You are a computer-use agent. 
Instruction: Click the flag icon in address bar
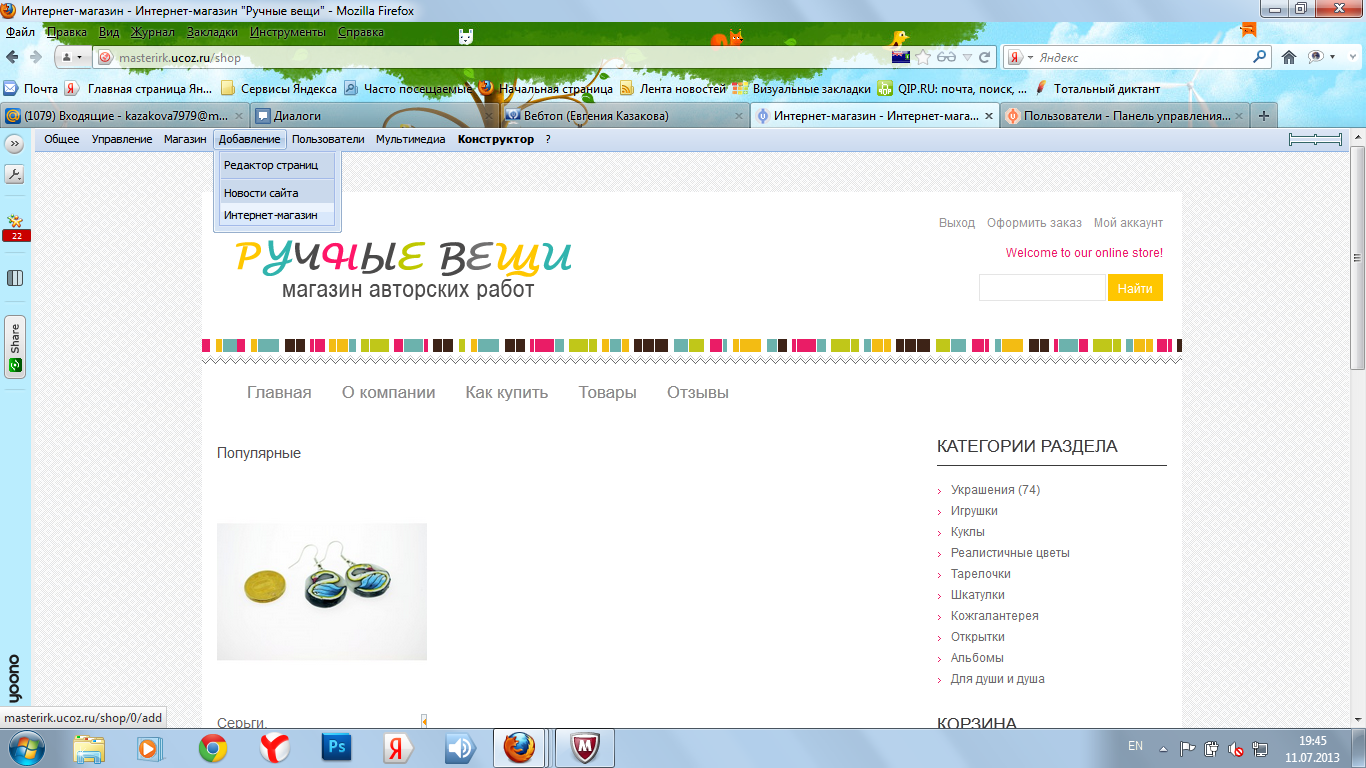900,57
